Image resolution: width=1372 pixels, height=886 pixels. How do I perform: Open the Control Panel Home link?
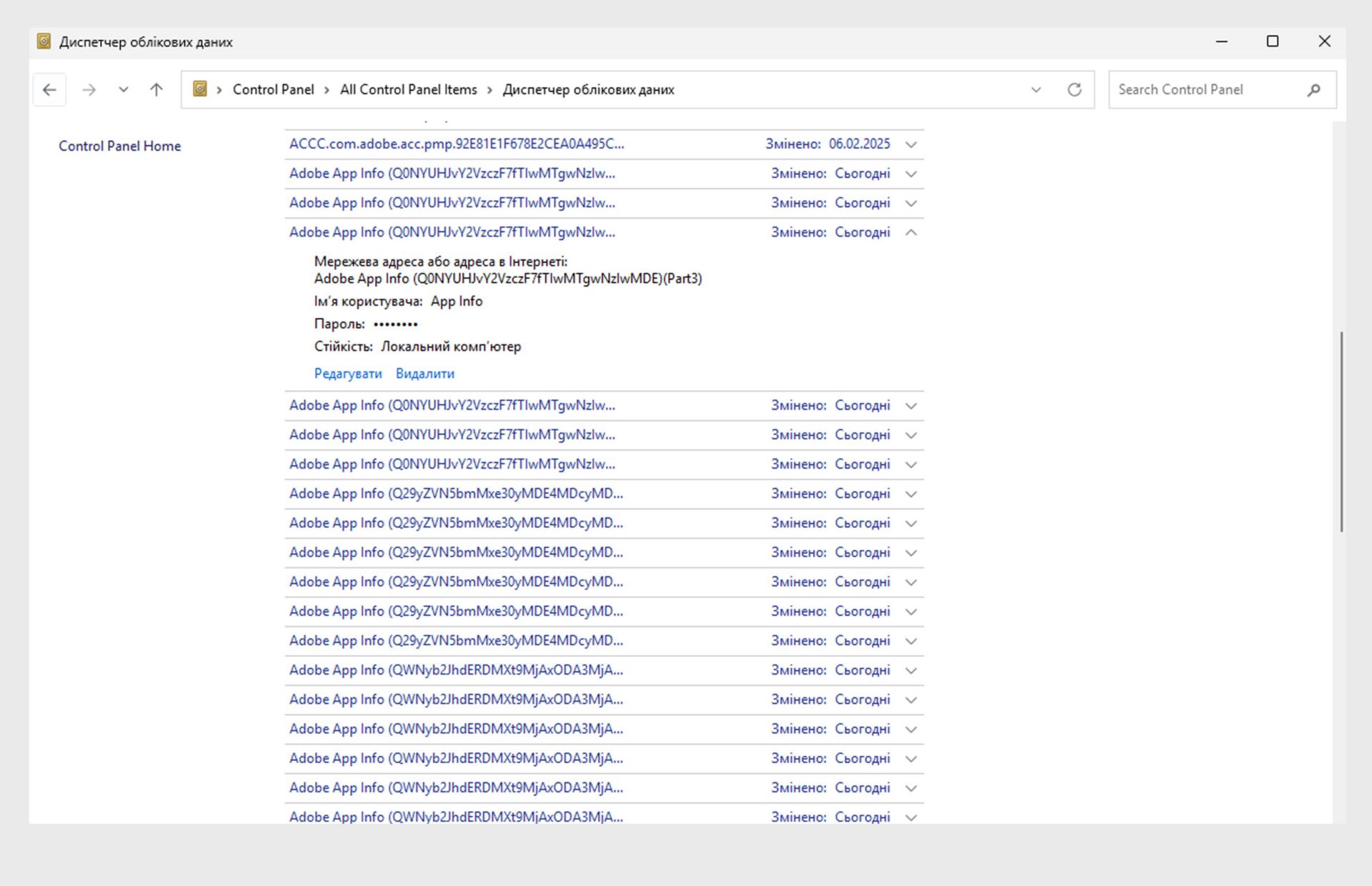point(119,146)
